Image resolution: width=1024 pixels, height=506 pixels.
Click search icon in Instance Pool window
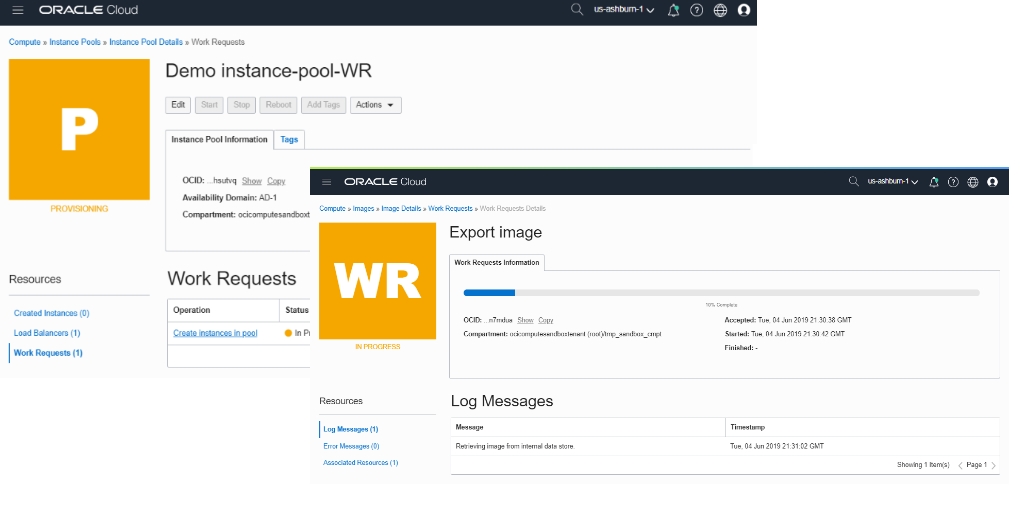click(x=576, y=10)
